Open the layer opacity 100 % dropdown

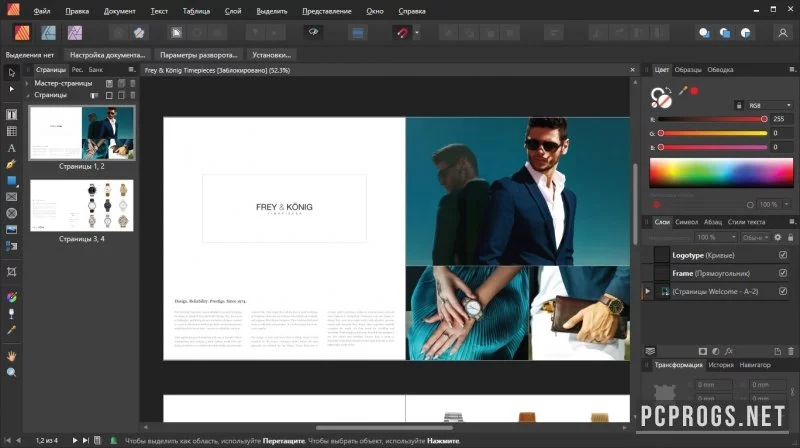tap(716, 237)
